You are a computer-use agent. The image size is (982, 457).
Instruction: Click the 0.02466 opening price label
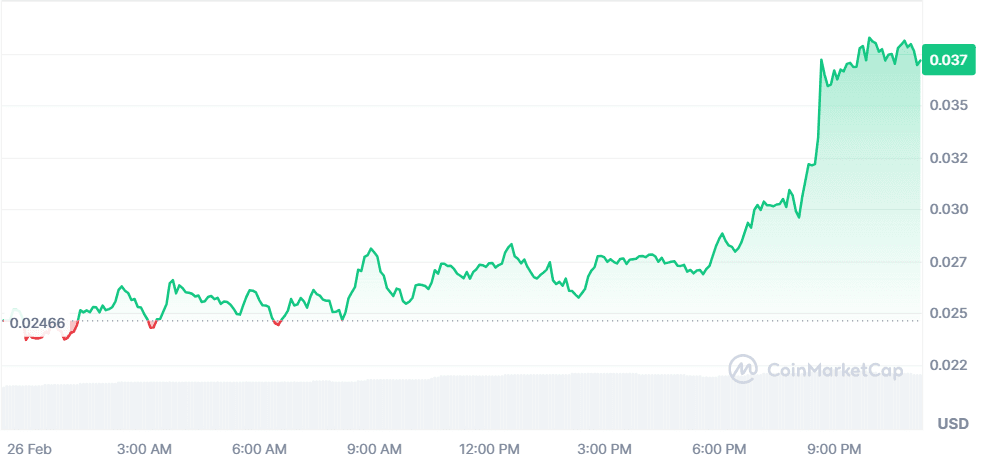tap(37, 323)
